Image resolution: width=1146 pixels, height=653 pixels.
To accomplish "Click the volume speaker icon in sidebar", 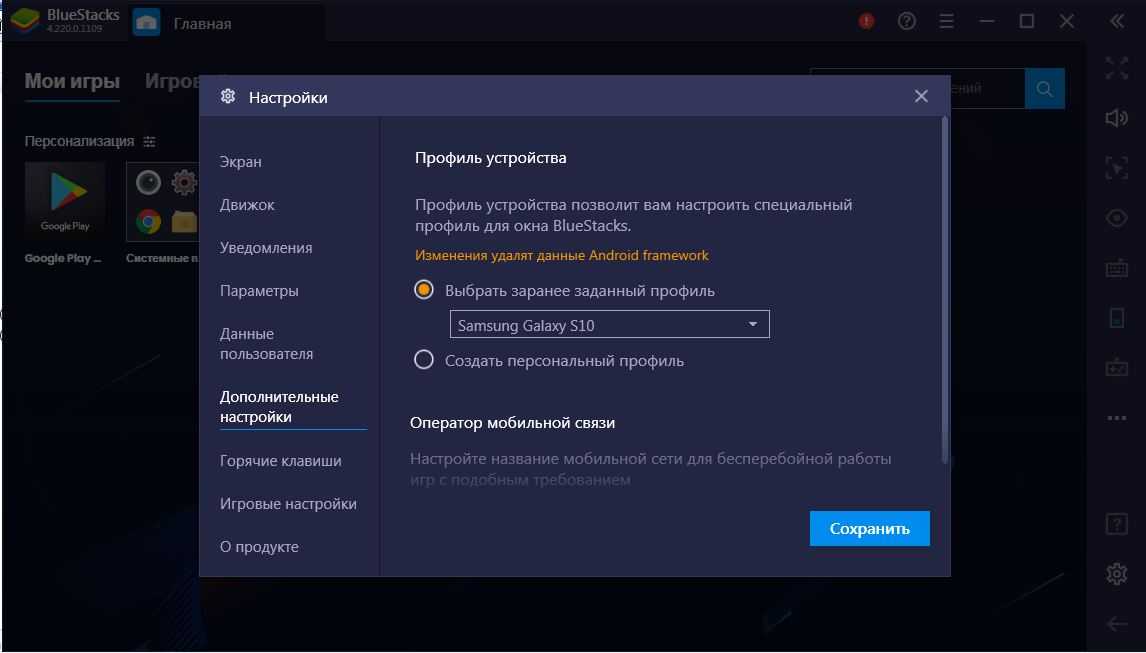I will click(1116, 118).
